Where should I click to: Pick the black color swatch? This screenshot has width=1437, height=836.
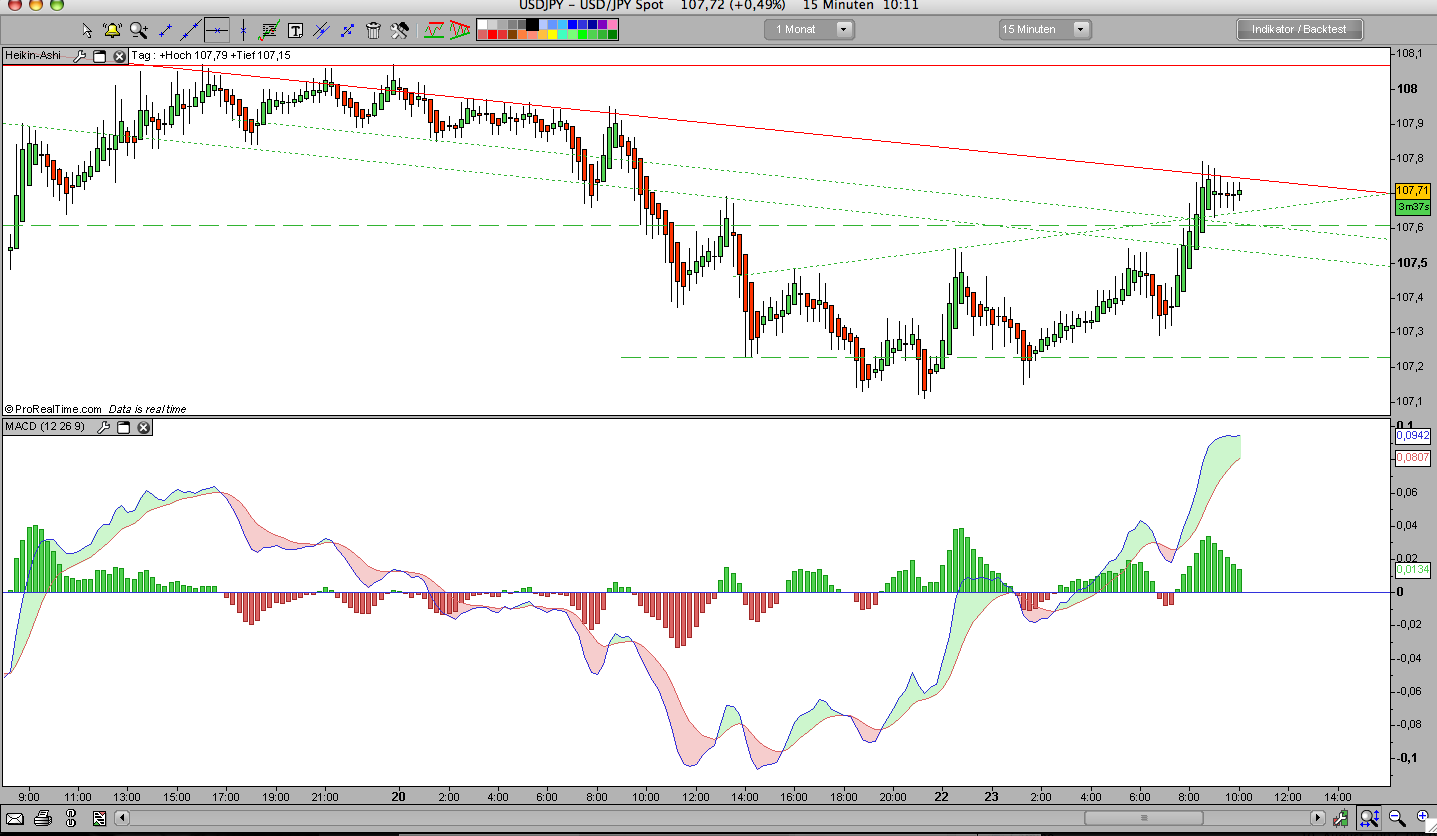tap(532, 24)
